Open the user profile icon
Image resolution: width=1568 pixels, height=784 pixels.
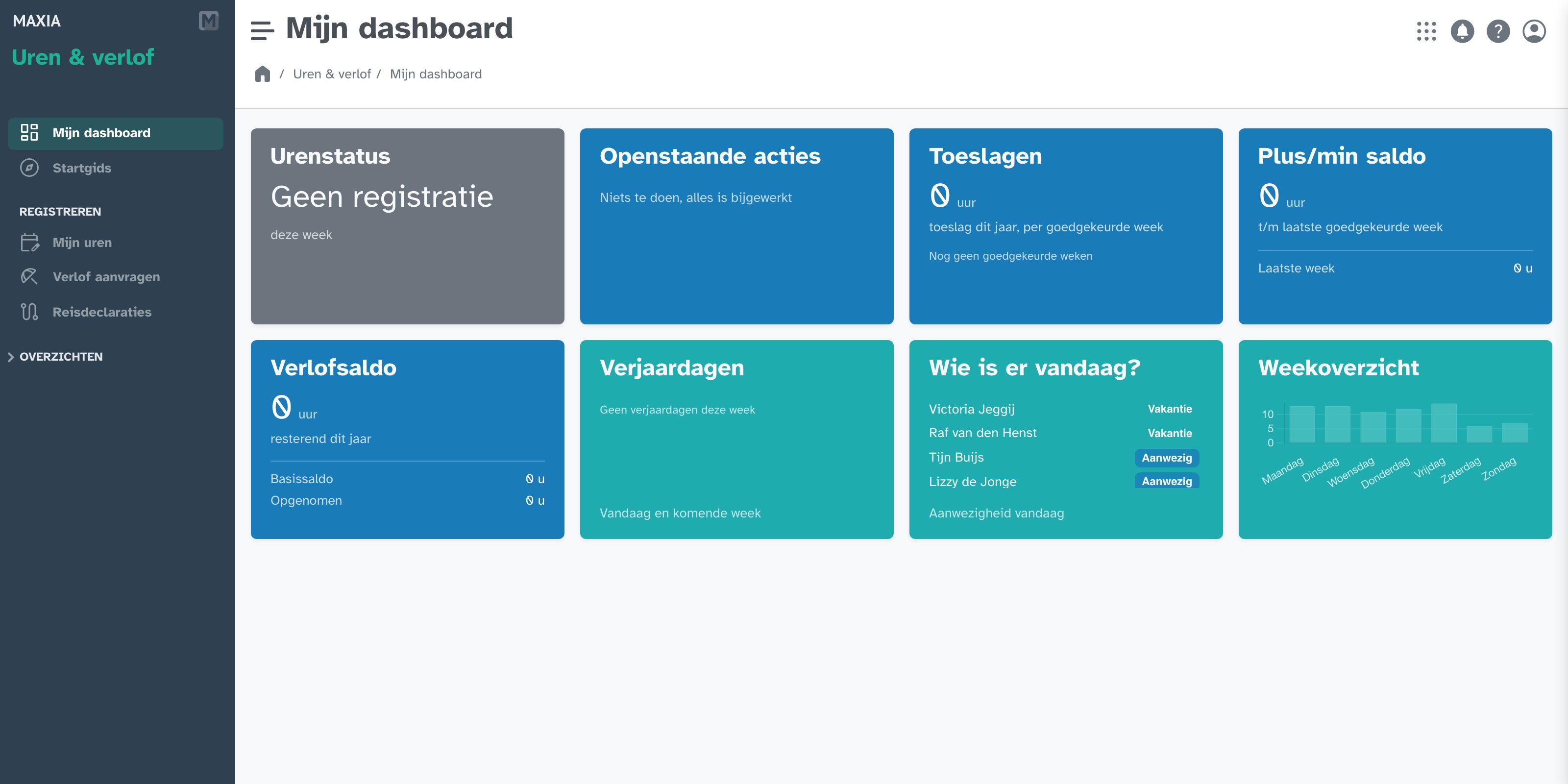(x=1534, y=31)
